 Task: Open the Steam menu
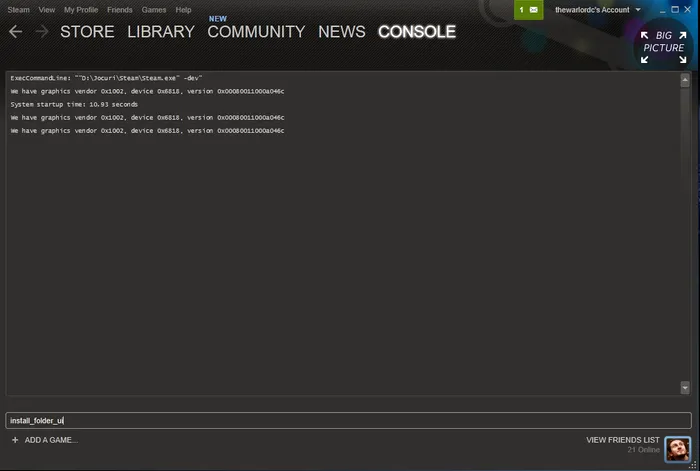point(18,10)
